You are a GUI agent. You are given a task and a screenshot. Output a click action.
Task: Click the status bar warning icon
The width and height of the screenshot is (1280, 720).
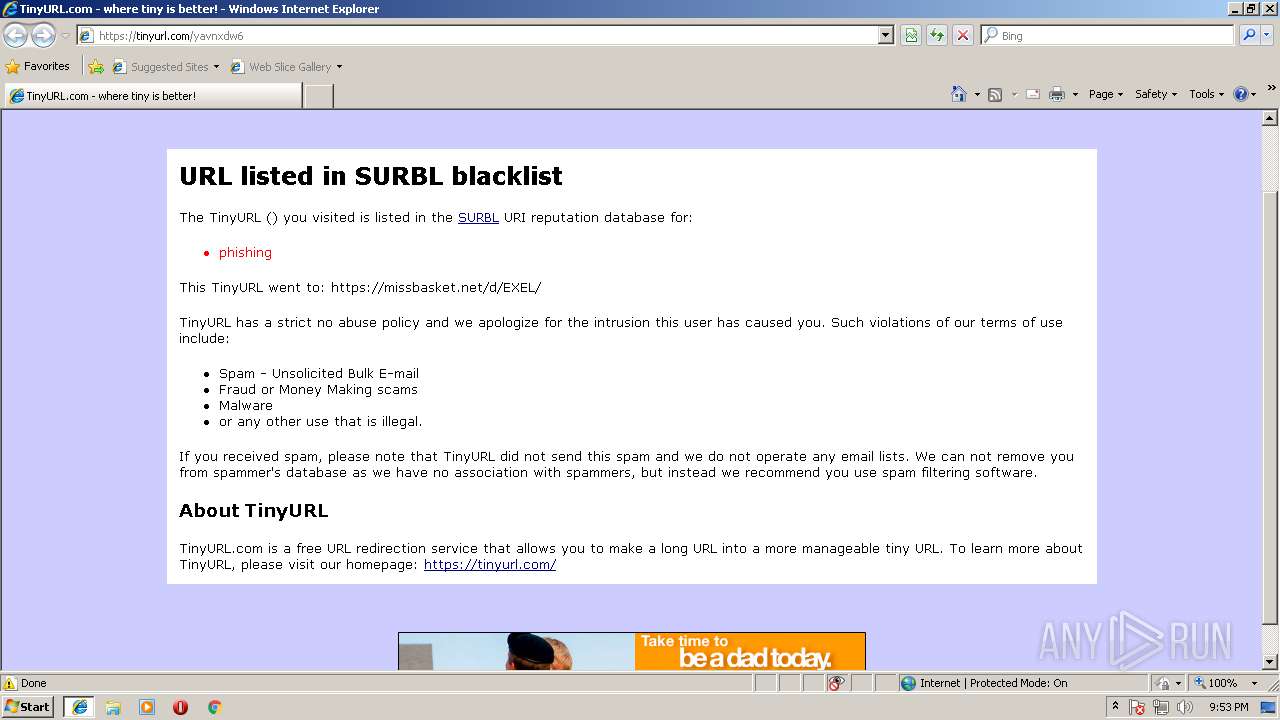pyautogui.click(x=10, y=683)
